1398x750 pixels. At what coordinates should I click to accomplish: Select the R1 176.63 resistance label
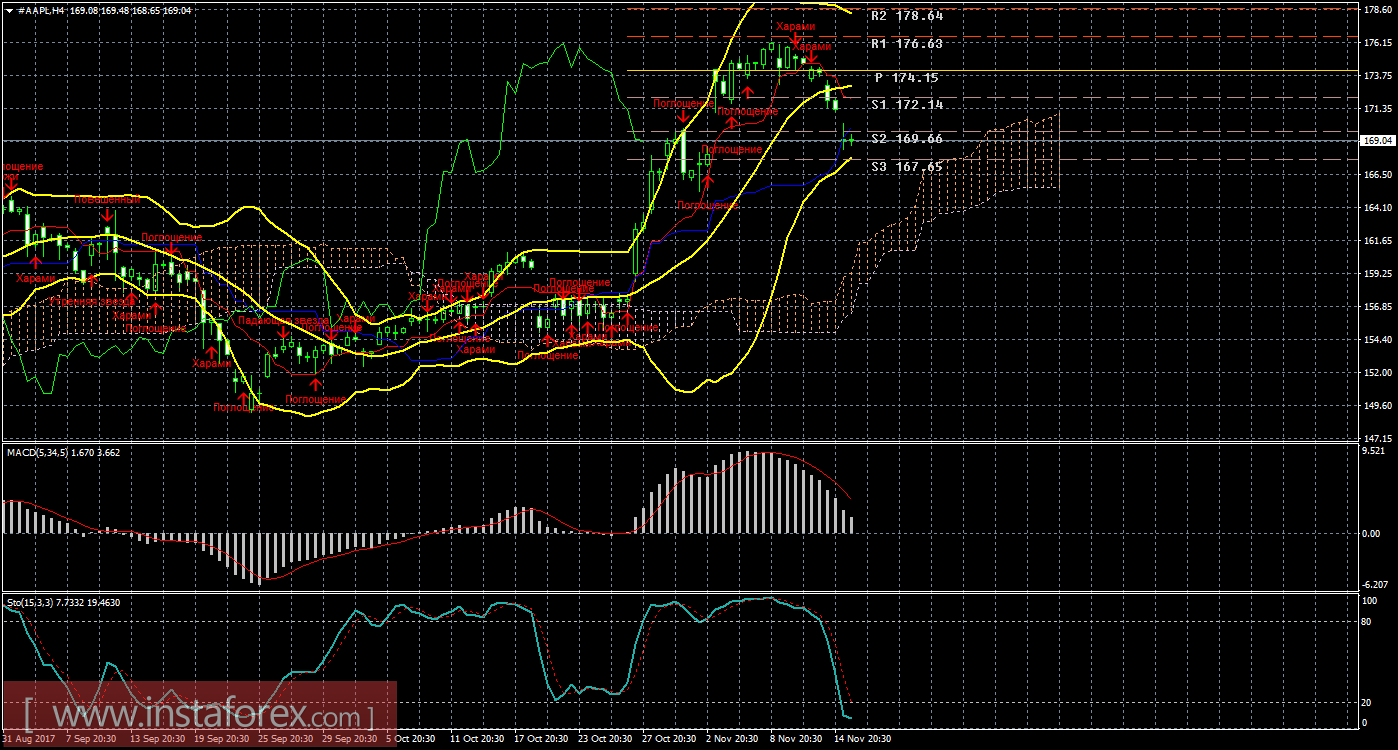coord(906,44)
